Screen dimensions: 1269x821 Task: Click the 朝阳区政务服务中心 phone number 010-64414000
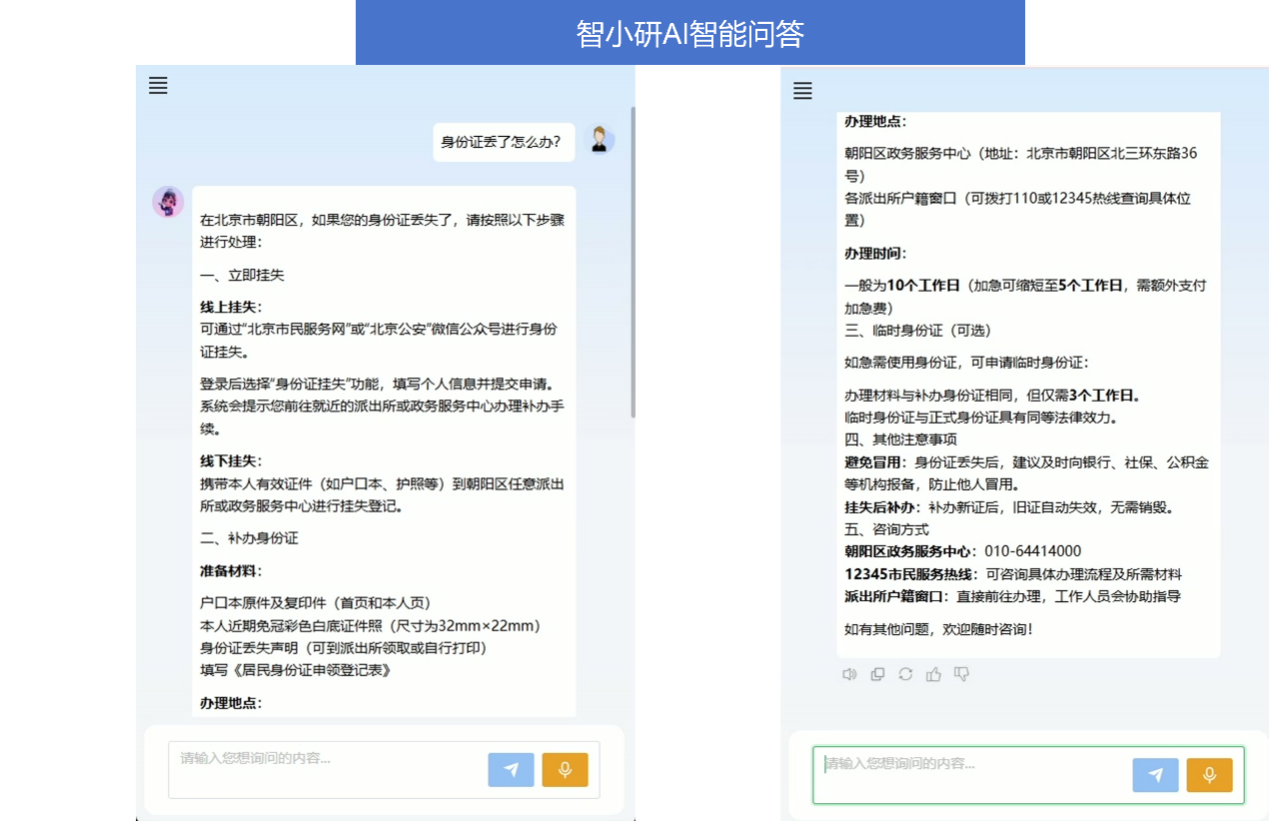click(x=1032, y=551)
